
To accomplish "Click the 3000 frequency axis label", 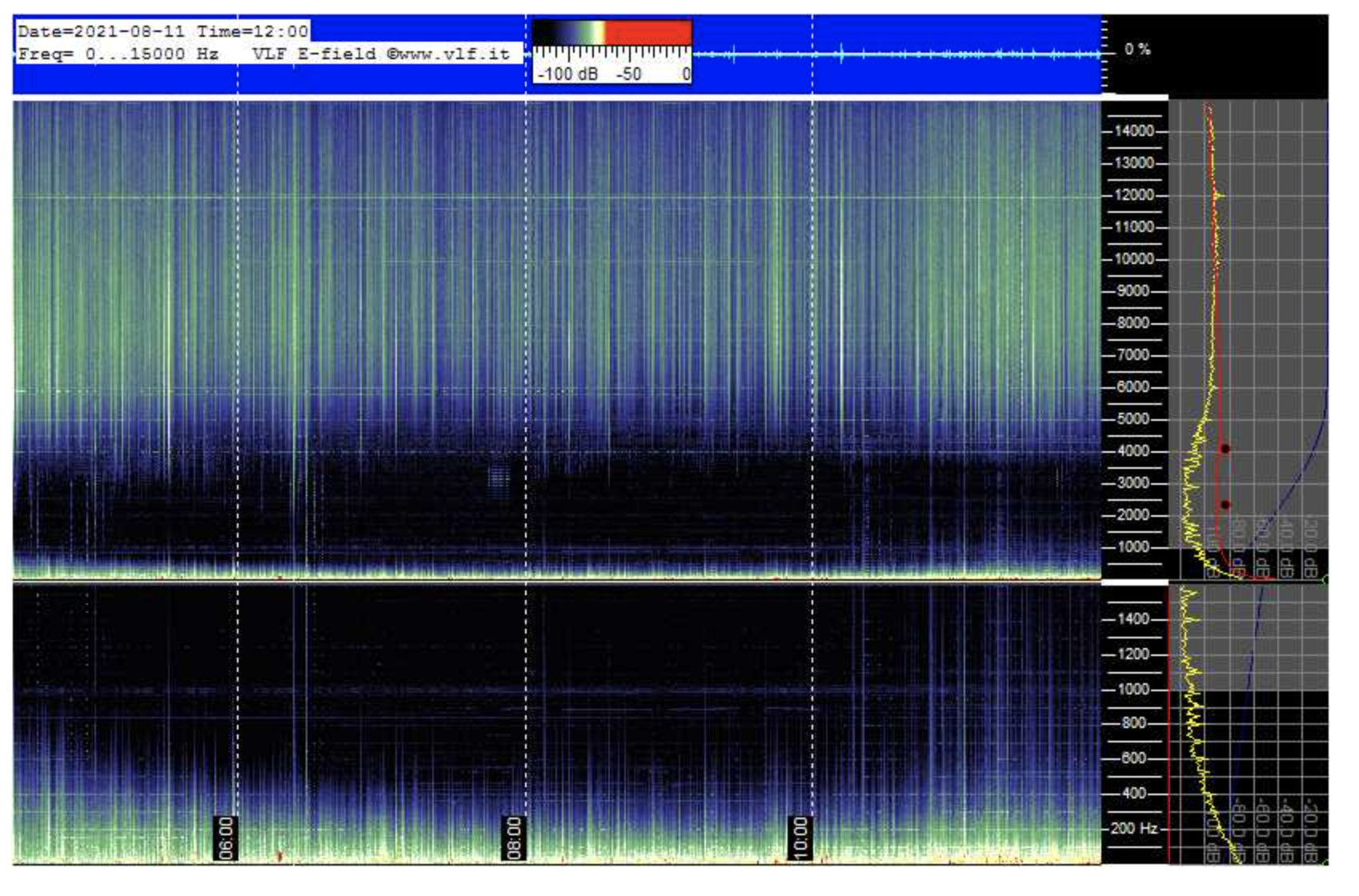I will [1134, 482].
